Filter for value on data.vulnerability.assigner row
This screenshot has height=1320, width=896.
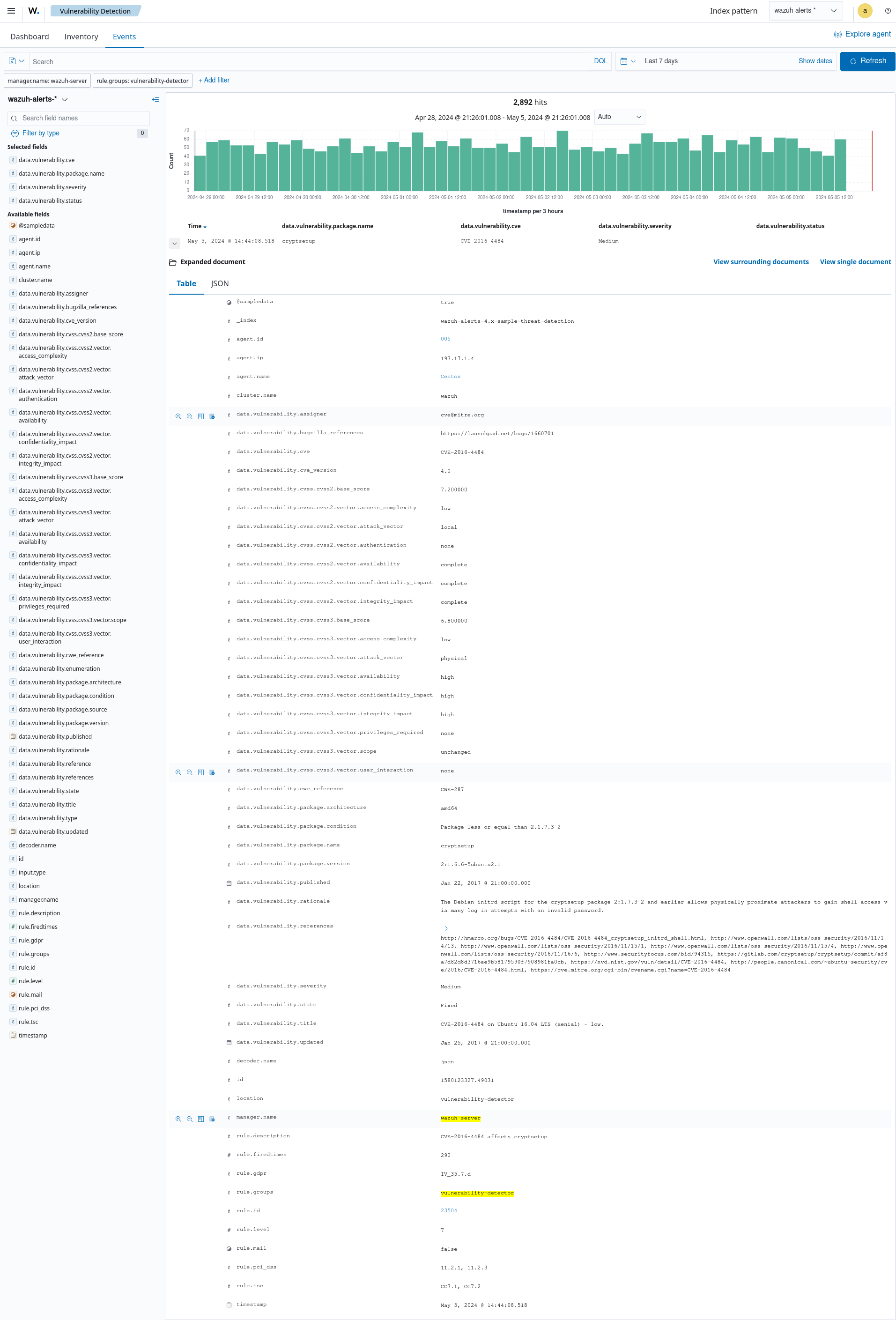178,416
